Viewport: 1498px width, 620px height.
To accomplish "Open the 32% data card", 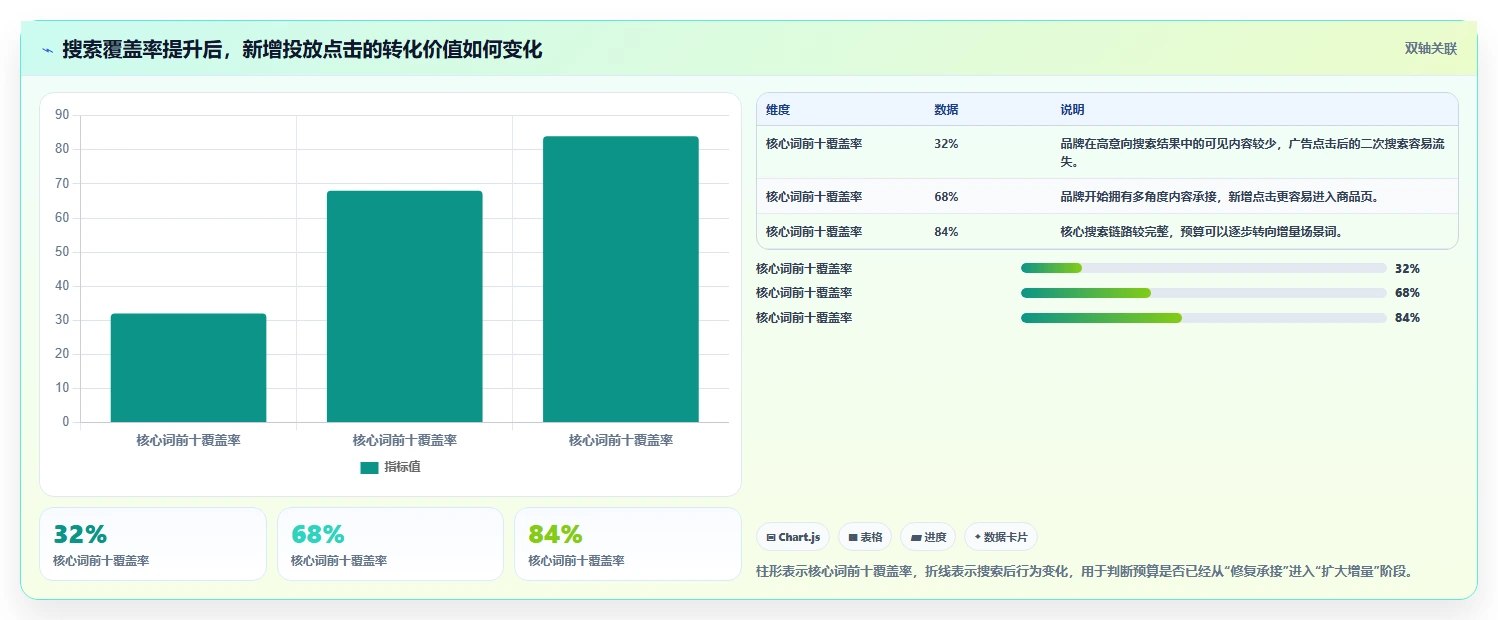I will (153, 544).
